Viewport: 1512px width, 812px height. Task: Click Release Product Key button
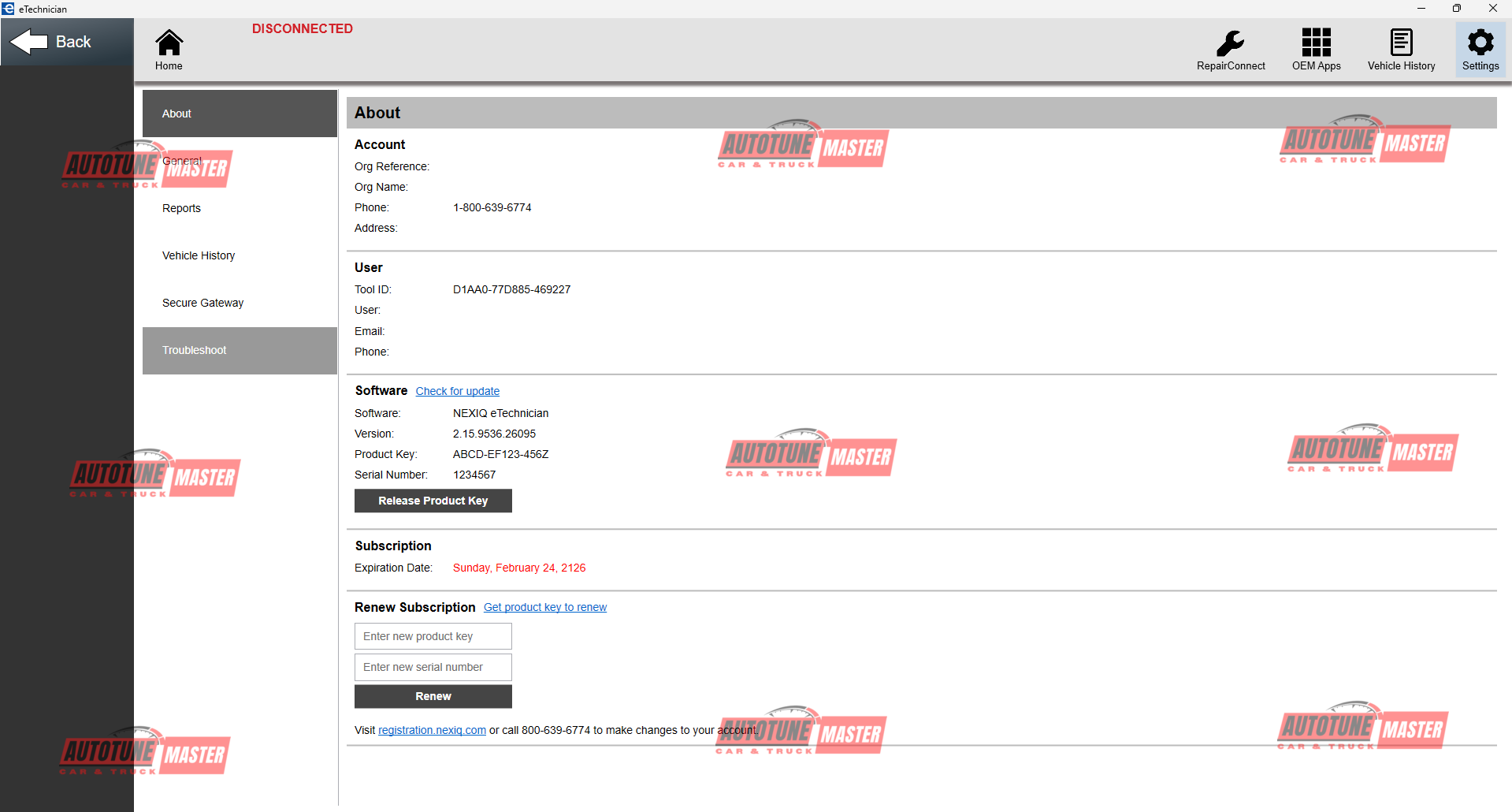click(433, 501)
